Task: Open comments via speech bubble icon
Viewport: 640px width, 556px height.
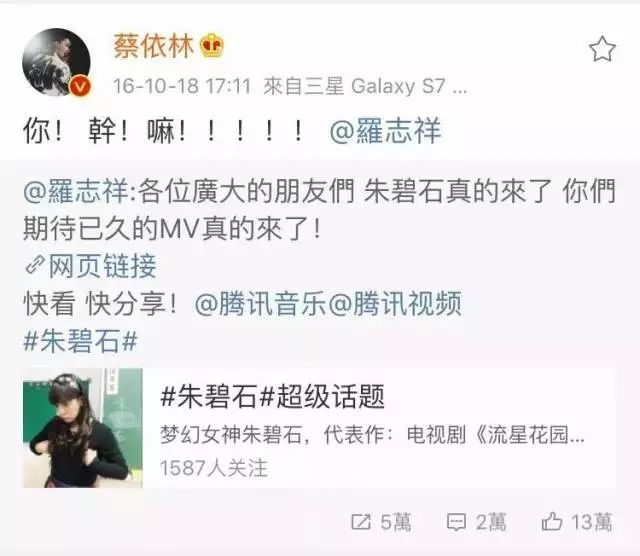Action: click(x=456, y=522)
